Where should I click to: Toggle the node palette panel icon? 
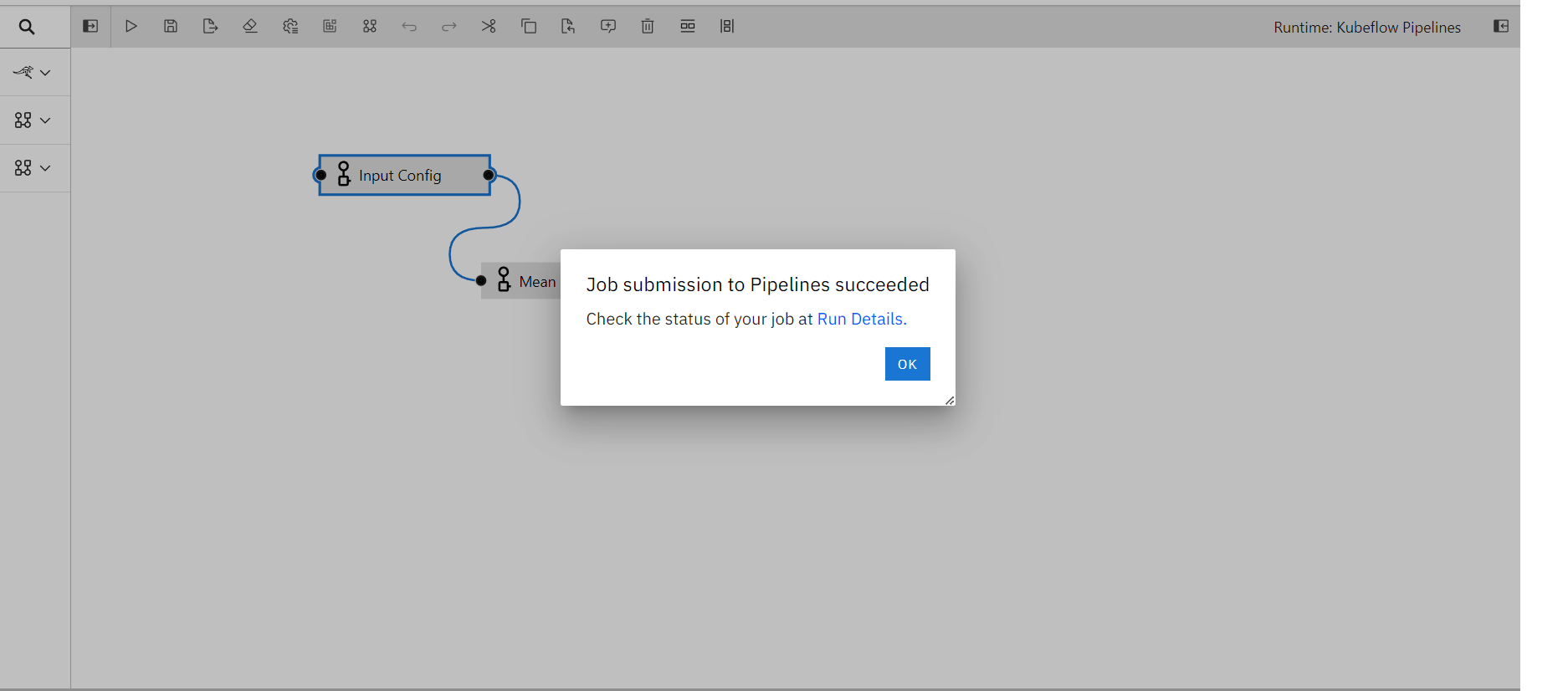coord(90,26)
